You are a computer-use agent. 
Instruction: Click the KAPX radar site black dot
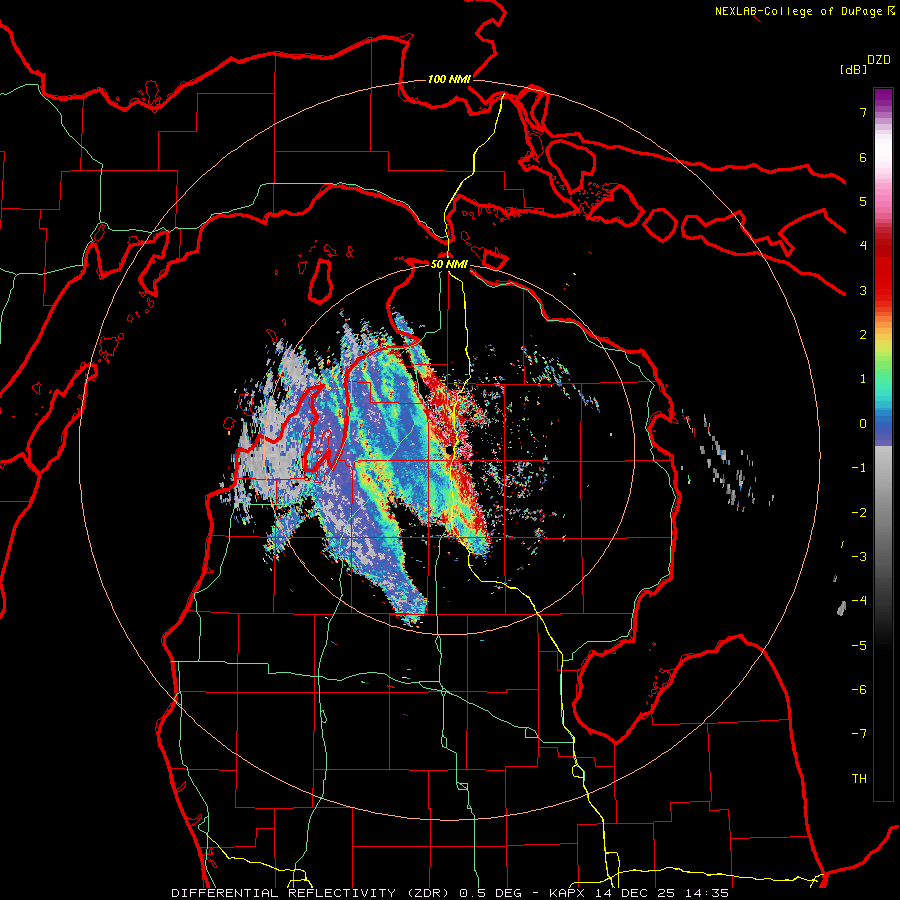[x=449, y=451]
